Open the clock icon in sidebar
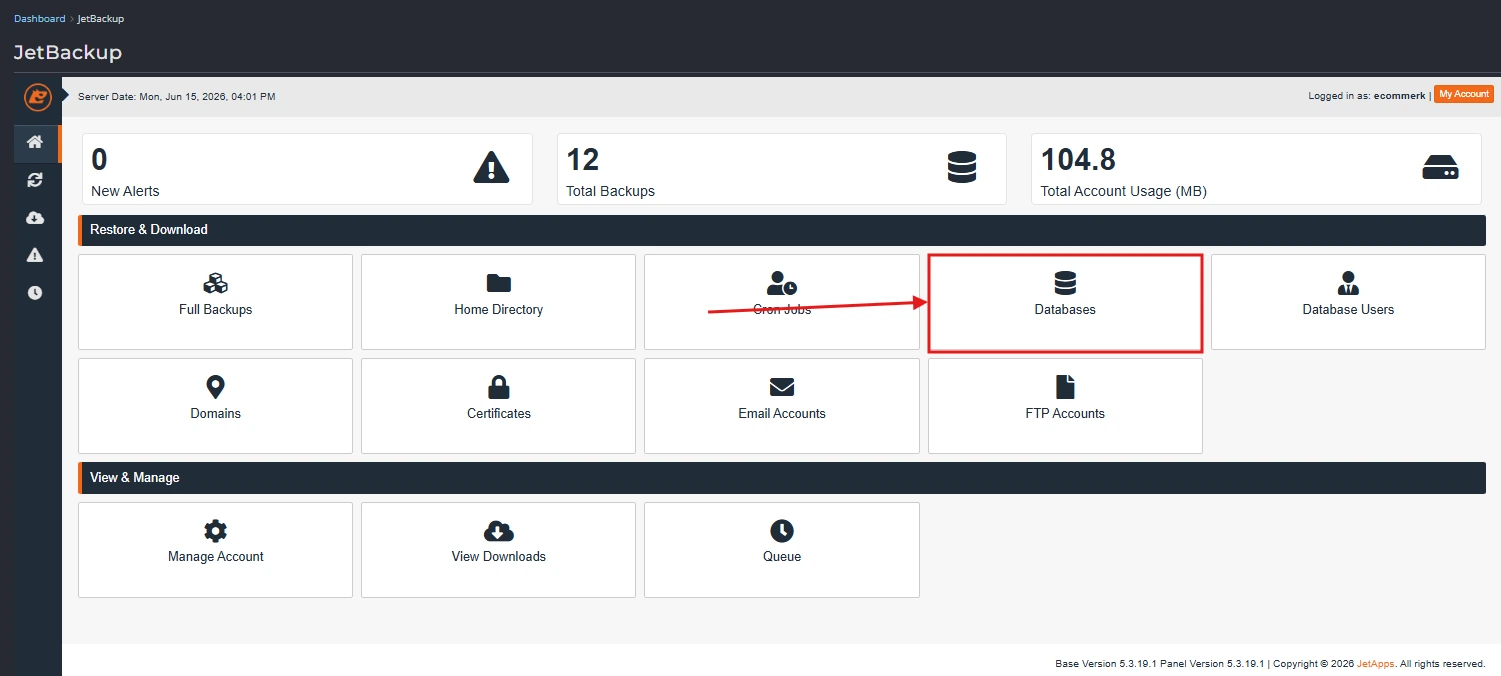Screen dimensions: 1501x676 click(x=35, y=293)
